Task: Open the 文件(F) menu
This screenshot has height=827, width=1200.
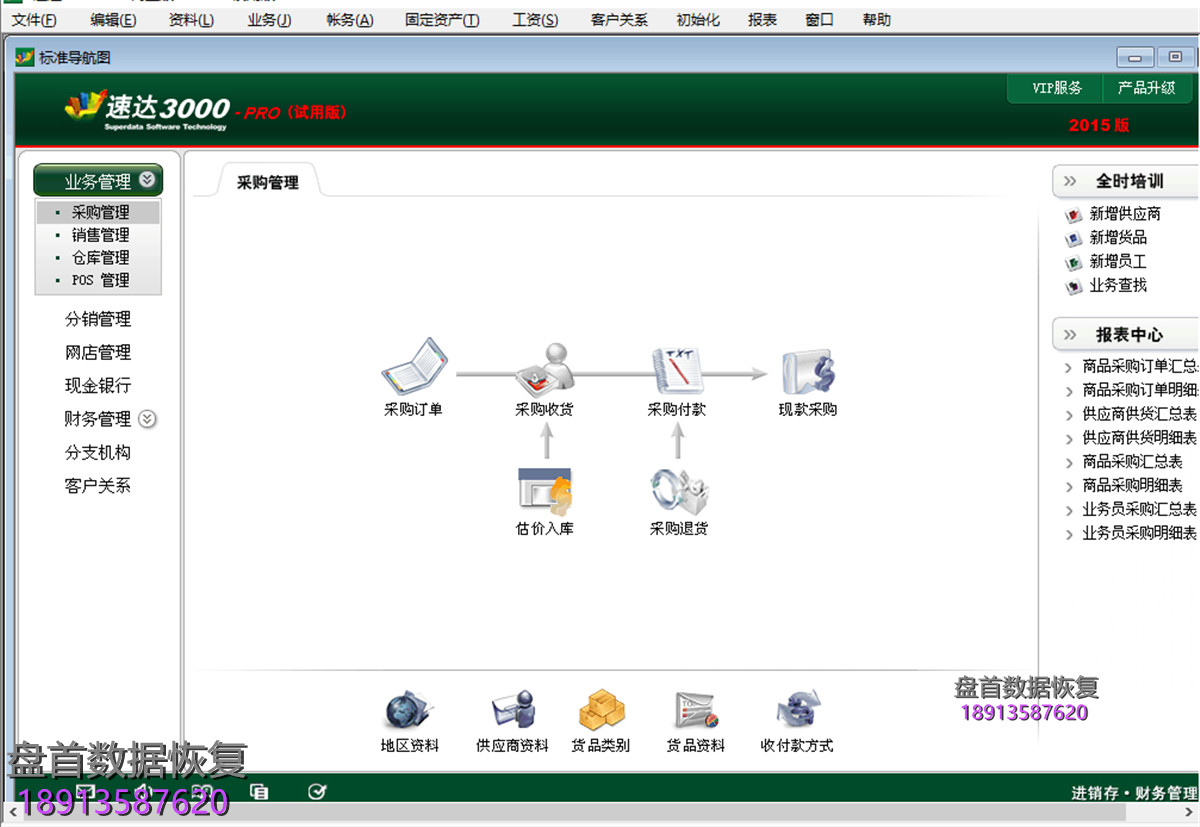Action: pos(34,20)
